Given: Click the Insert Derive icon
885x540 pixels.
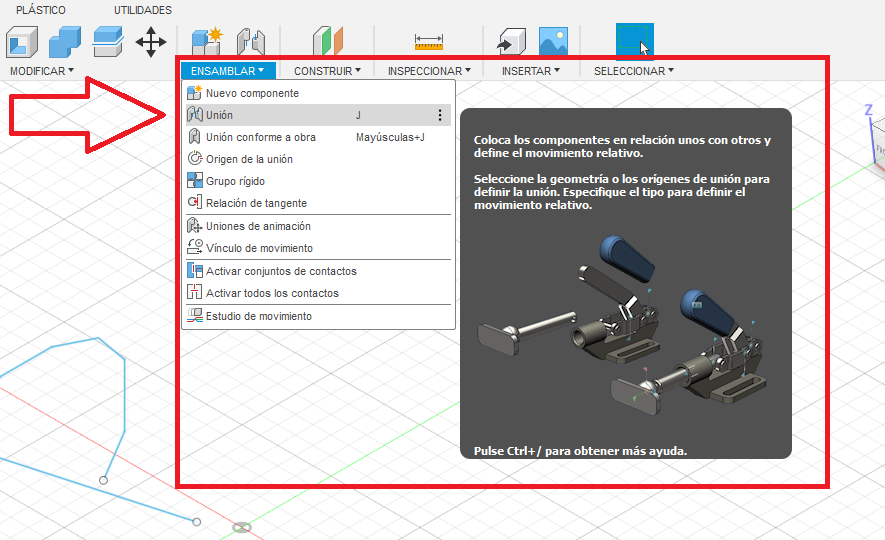Looking at the screenshot, I should pyautogui.click(x=511, y=42).
